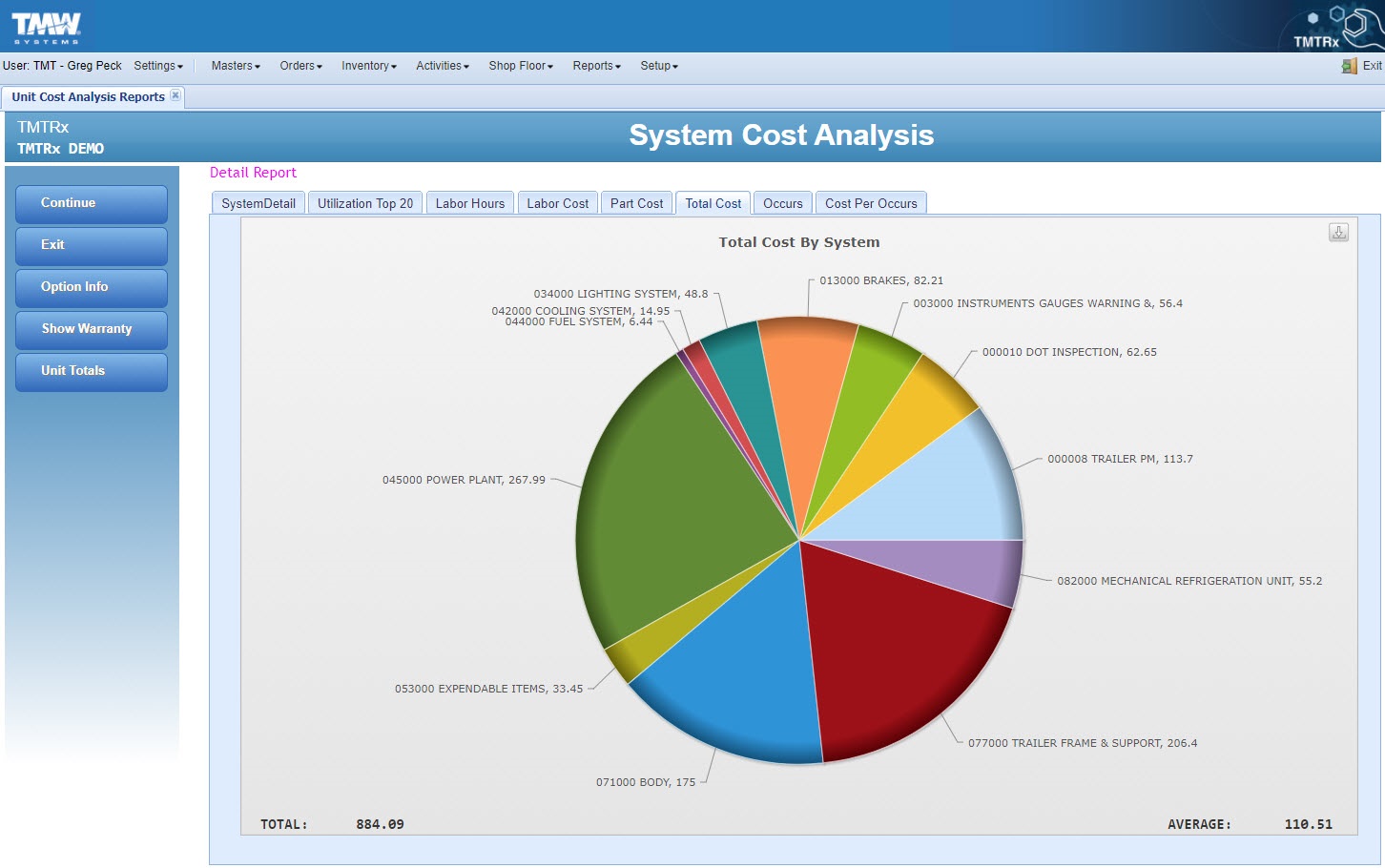The height and width of the screenshot is (868, 1385).
Task: Switch to the Part Cost tab
Action: (x=636, y=203)
